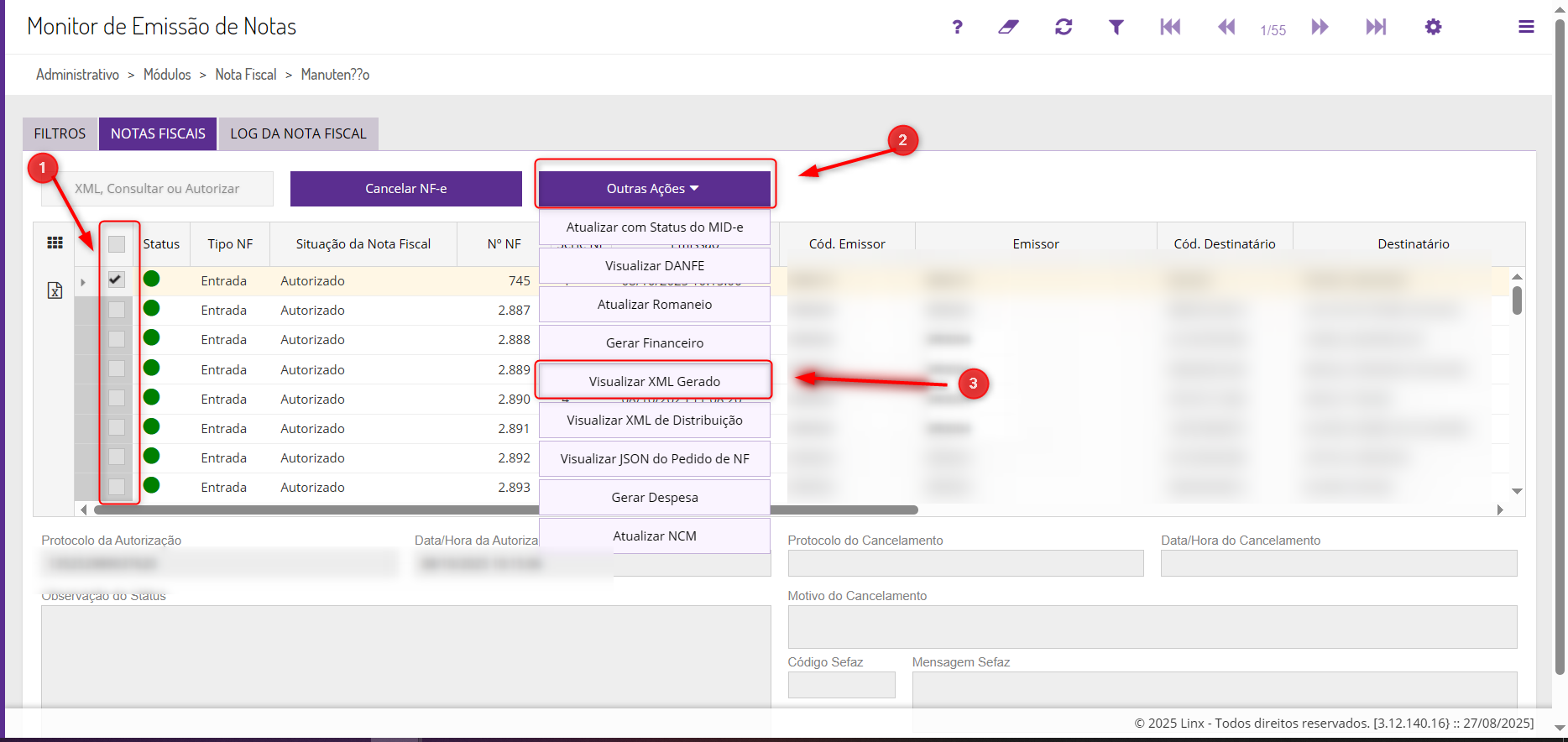Choose Visualizar XML de Distribuição option
This screenshot has width=1568, height=742.
click(655, 420)
